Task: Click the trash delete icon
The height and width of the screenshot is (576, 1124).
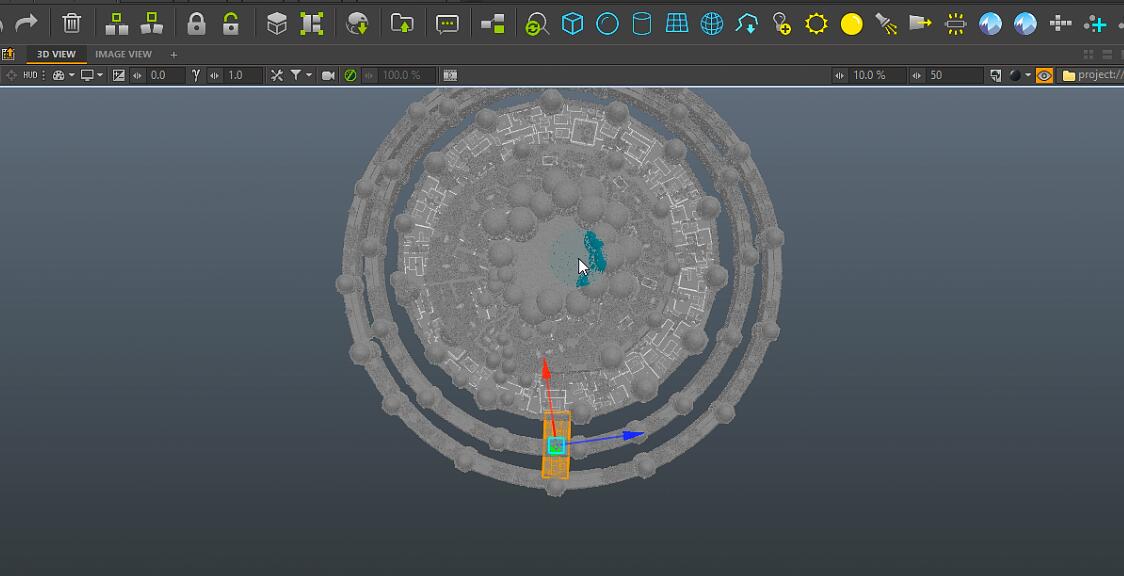Action: pyautogui.click(x=71, y=23)
